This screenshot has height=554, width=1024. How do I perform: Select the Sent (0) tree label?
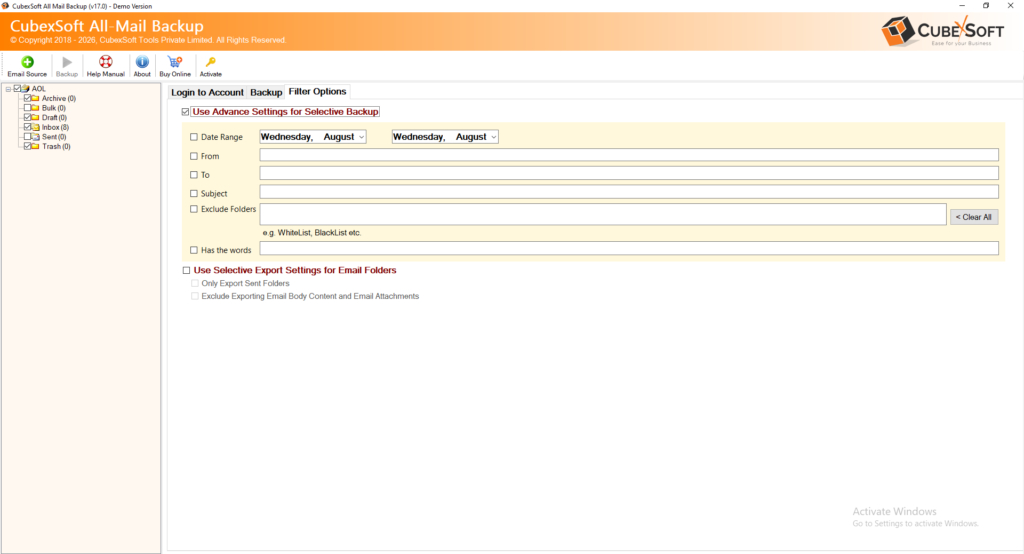[x=54, y=137]
